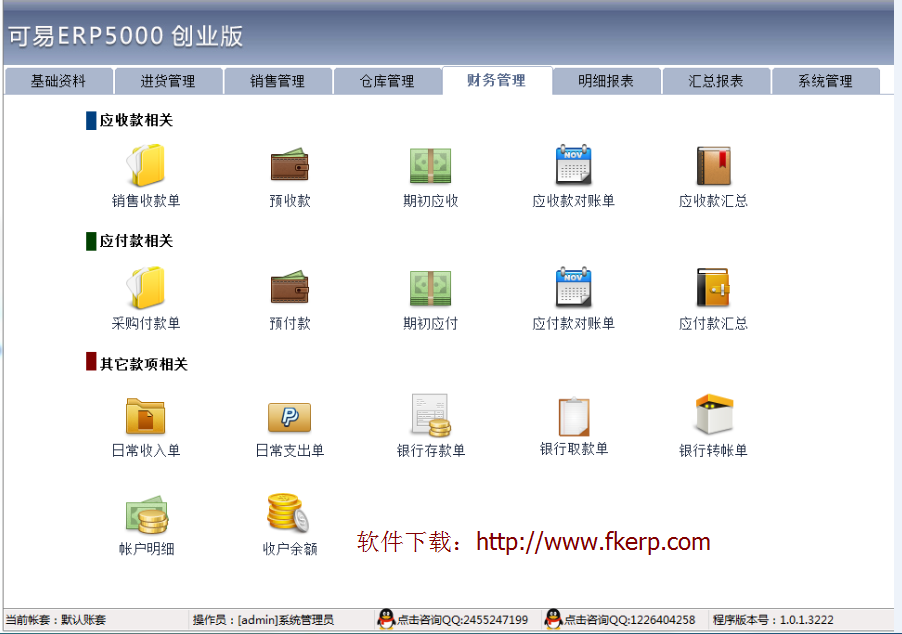902x634 pixels.
Task: Click 程序版本号 1.0.1.3222 status entry
Action: tap(773, 620)
